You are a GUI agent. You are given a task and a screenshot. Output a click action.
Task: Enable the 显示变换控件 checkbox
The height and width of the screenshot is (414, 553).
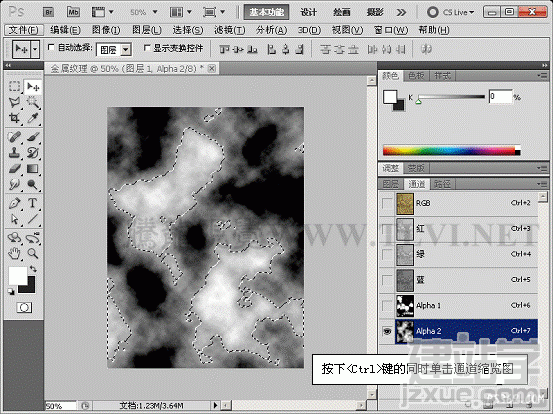tap(147, 48)
